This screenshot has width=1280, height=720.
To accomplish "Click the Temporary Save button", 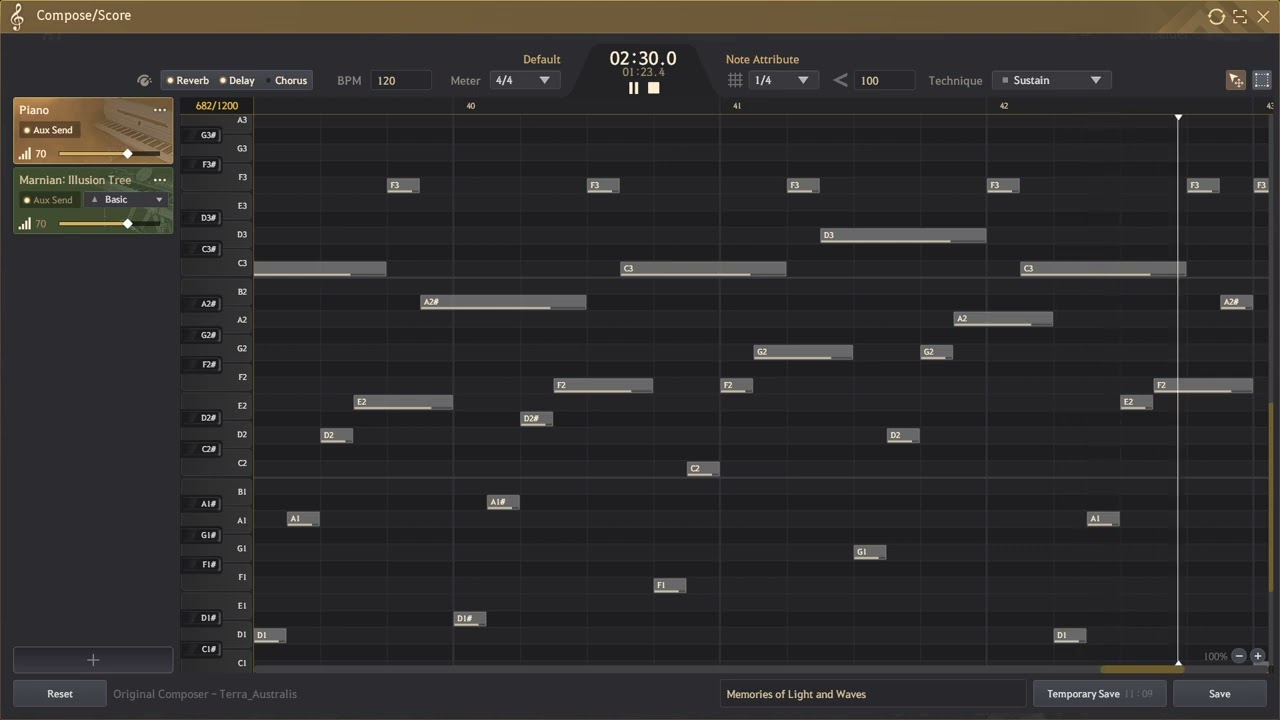I will tap(1098, 694).
